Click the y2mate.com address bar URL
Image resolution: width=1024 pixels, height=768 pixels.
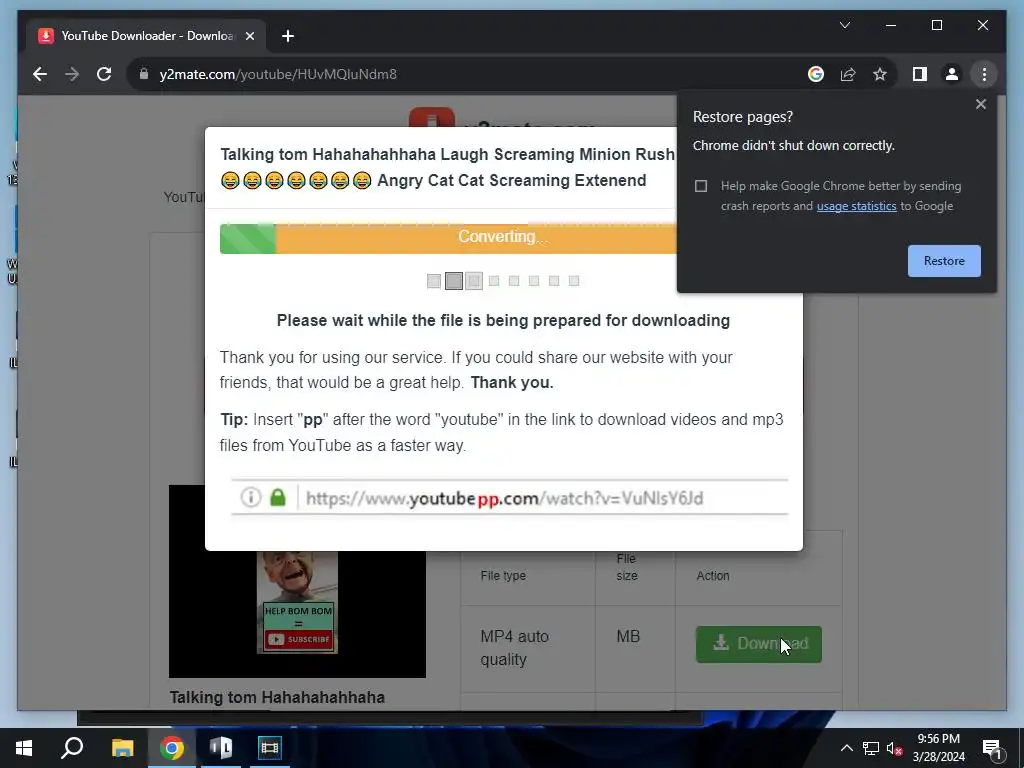pyautogui.click(x=278, y=74)
